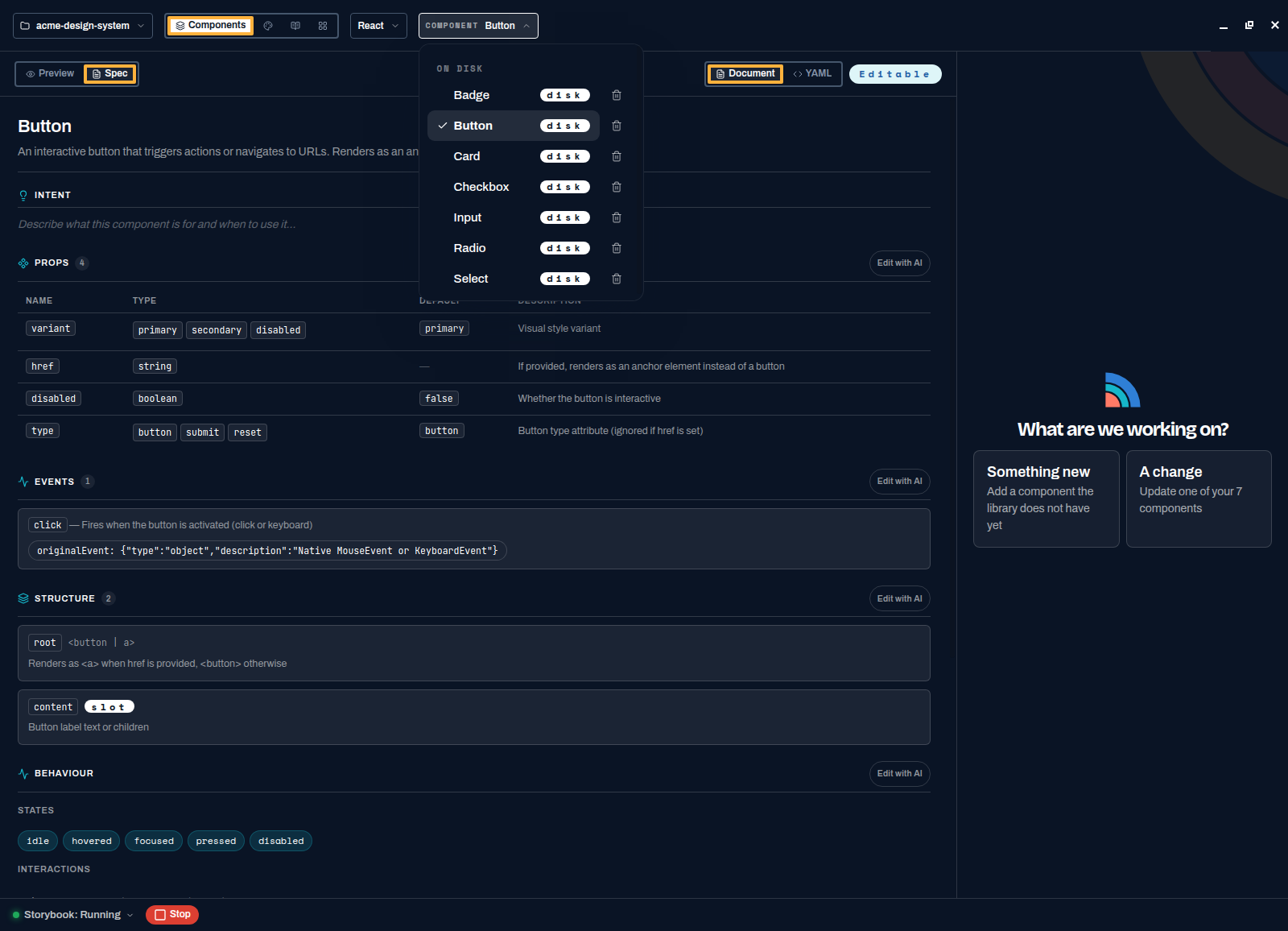Delete the Card component via trash icon
This screenshot has width=1288, height=931.
[617, 156]
